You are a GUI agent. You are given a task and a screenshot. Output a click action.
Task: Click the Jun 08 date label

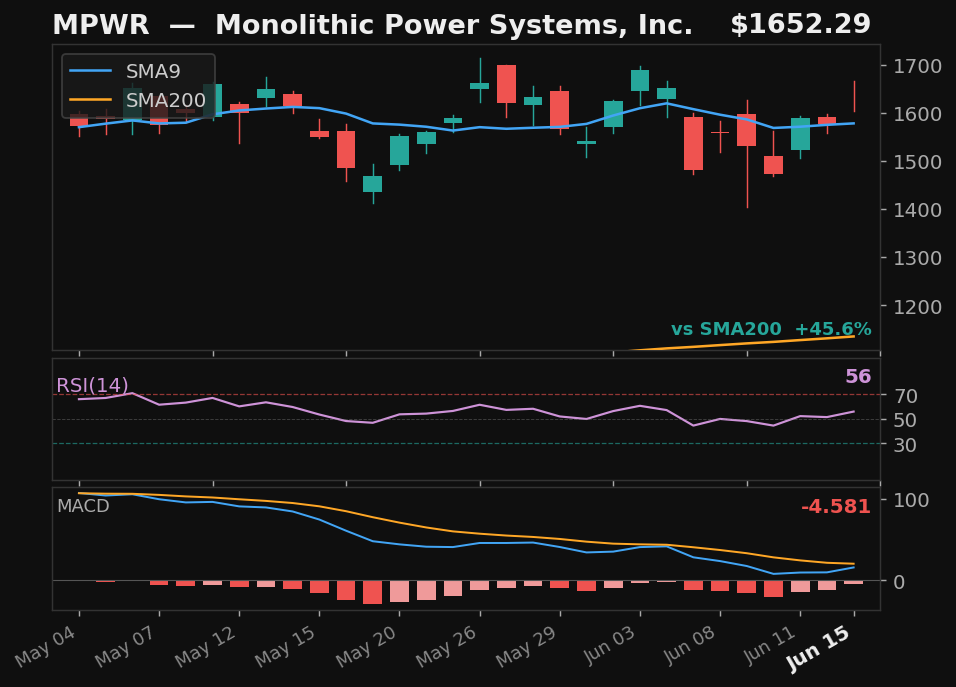(x=690, y=646)
